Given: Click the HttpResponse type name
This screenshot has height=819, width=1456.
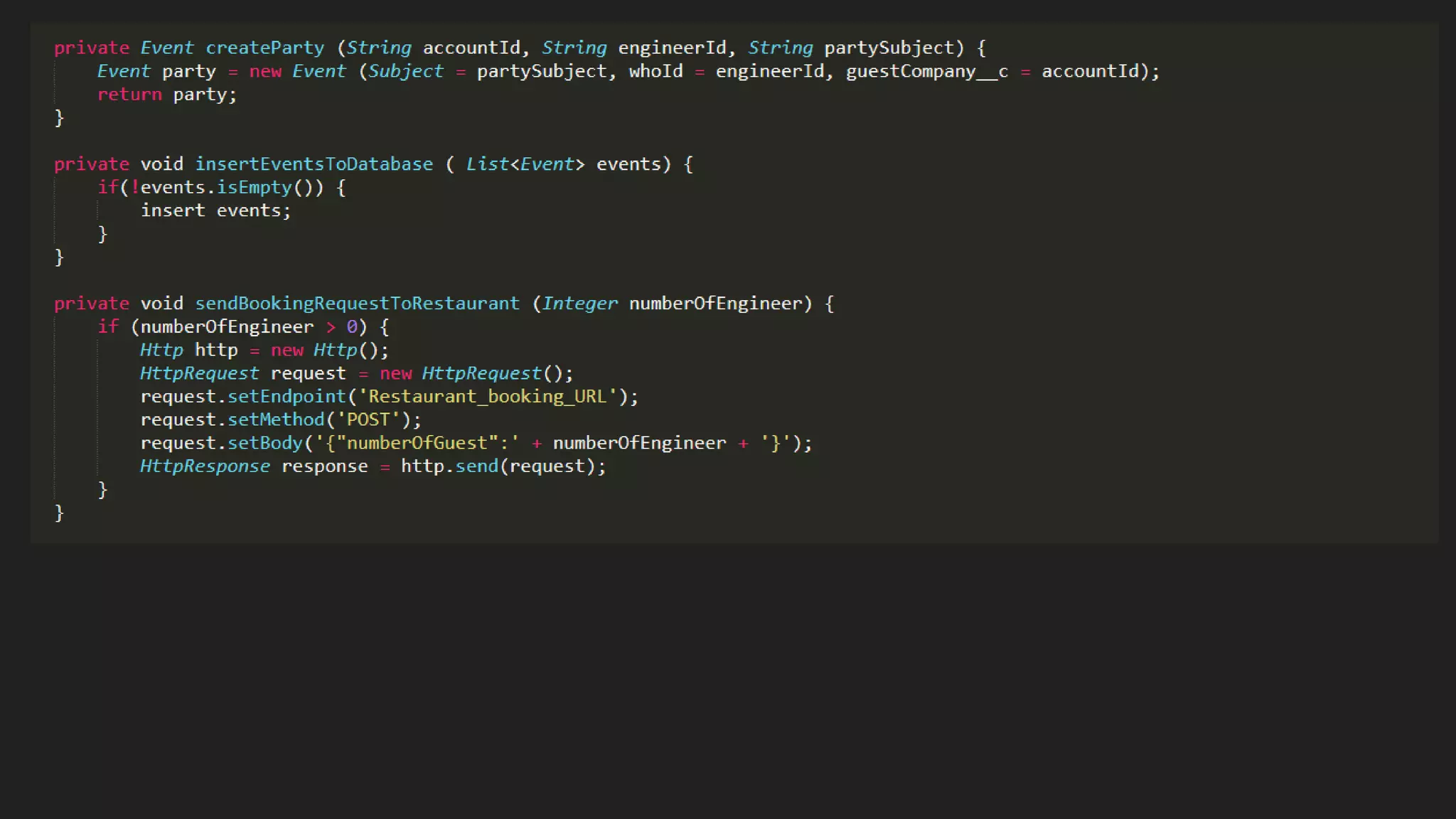Looking at the screenshot, I should pyautogui.click(x=205, y=466).
